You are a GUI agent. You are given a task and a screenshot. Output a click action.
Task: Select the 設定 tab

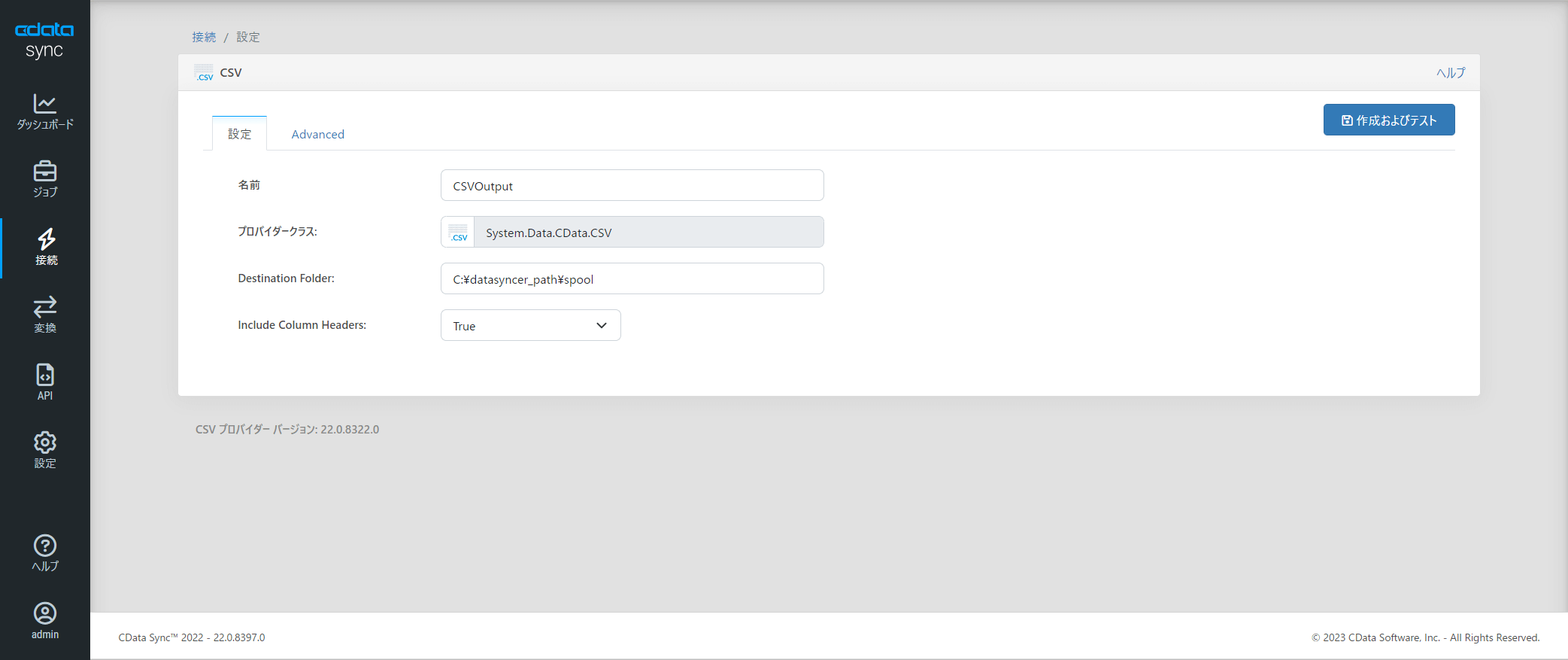coord(239,134)
